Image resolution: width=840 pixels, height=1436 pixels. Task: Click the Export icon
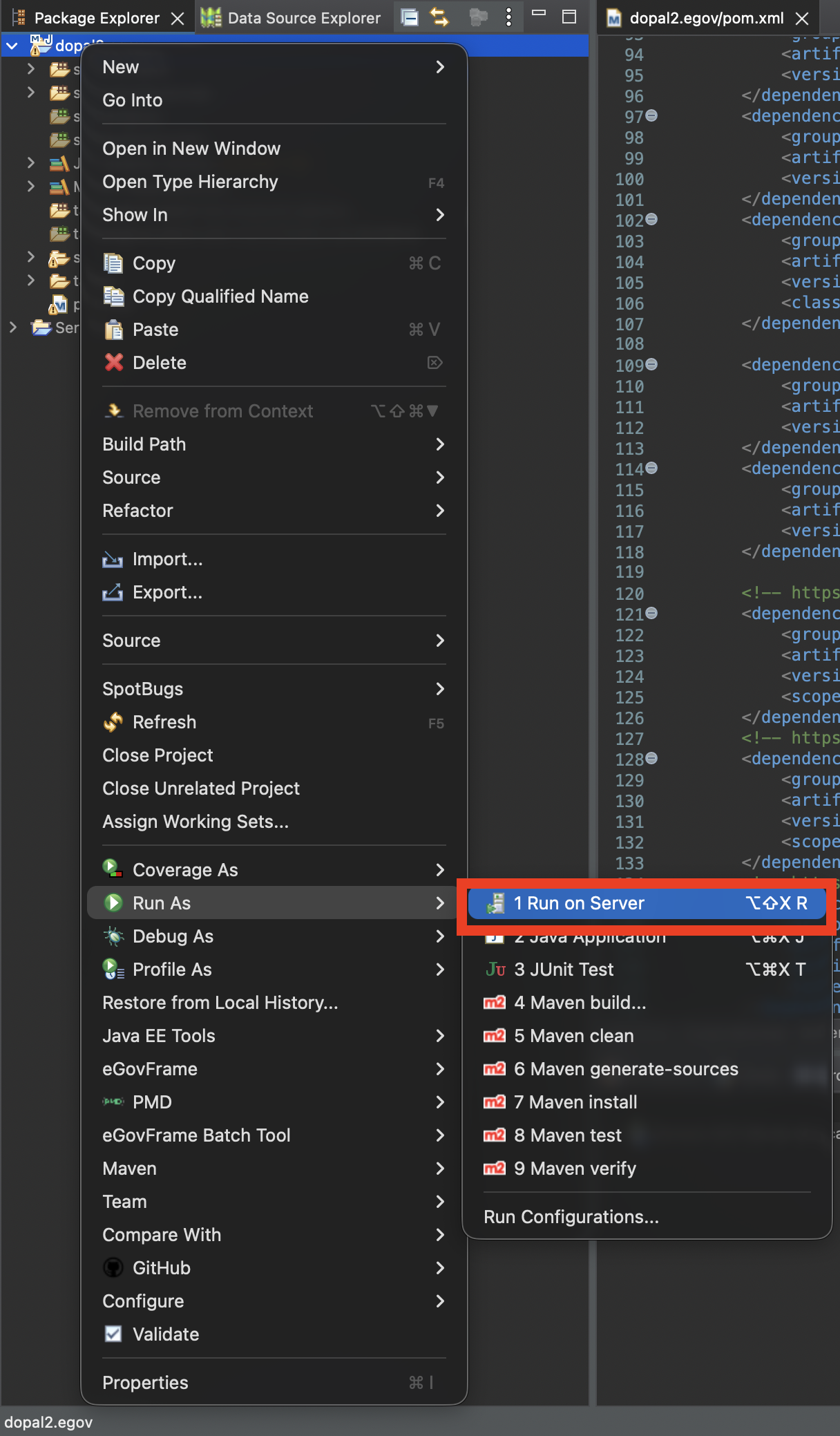pos(113,592)
